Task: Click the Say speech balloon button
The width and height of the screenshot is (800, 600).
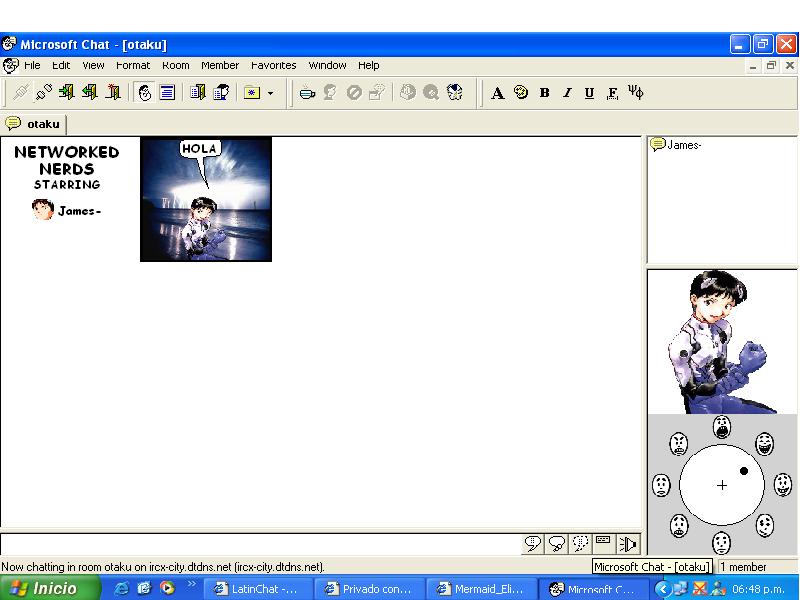Action: [x=533, y=544]
